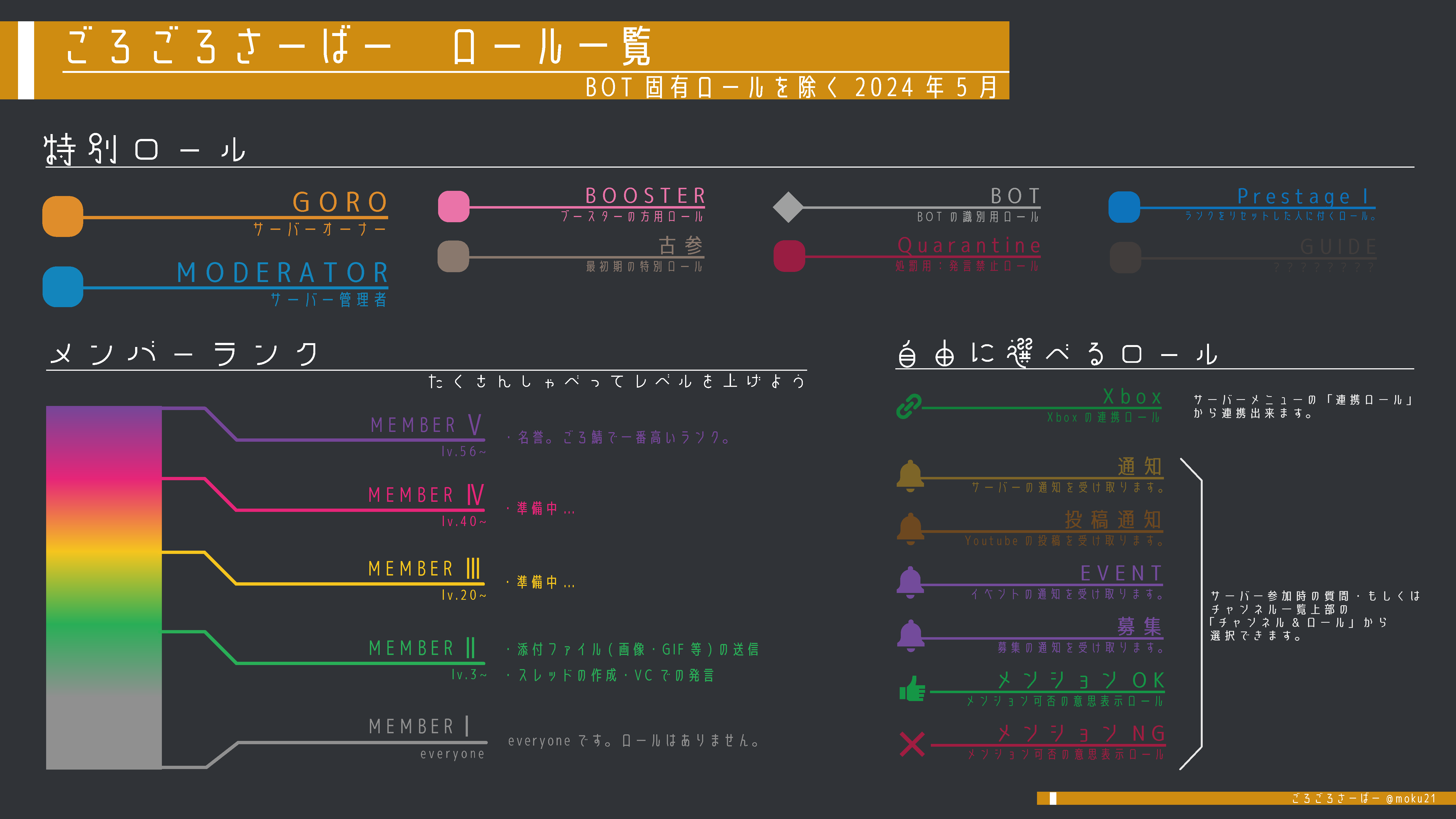Click the lv.40~ level text
1456x819 pixels.
(x=463, y=522)
